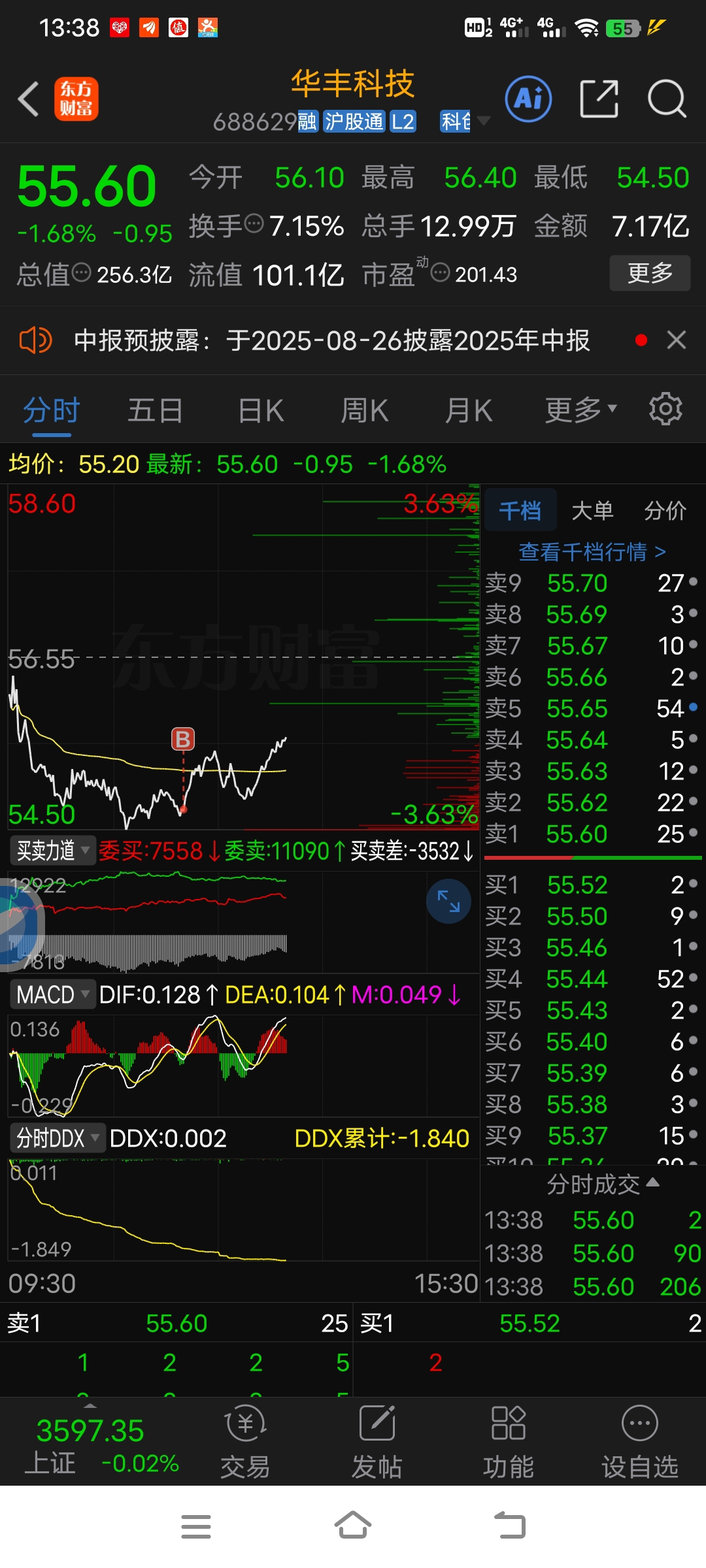Open 功能 functions icon
The width and height of the screenshot is (706, 1568).
[509, 1442]
